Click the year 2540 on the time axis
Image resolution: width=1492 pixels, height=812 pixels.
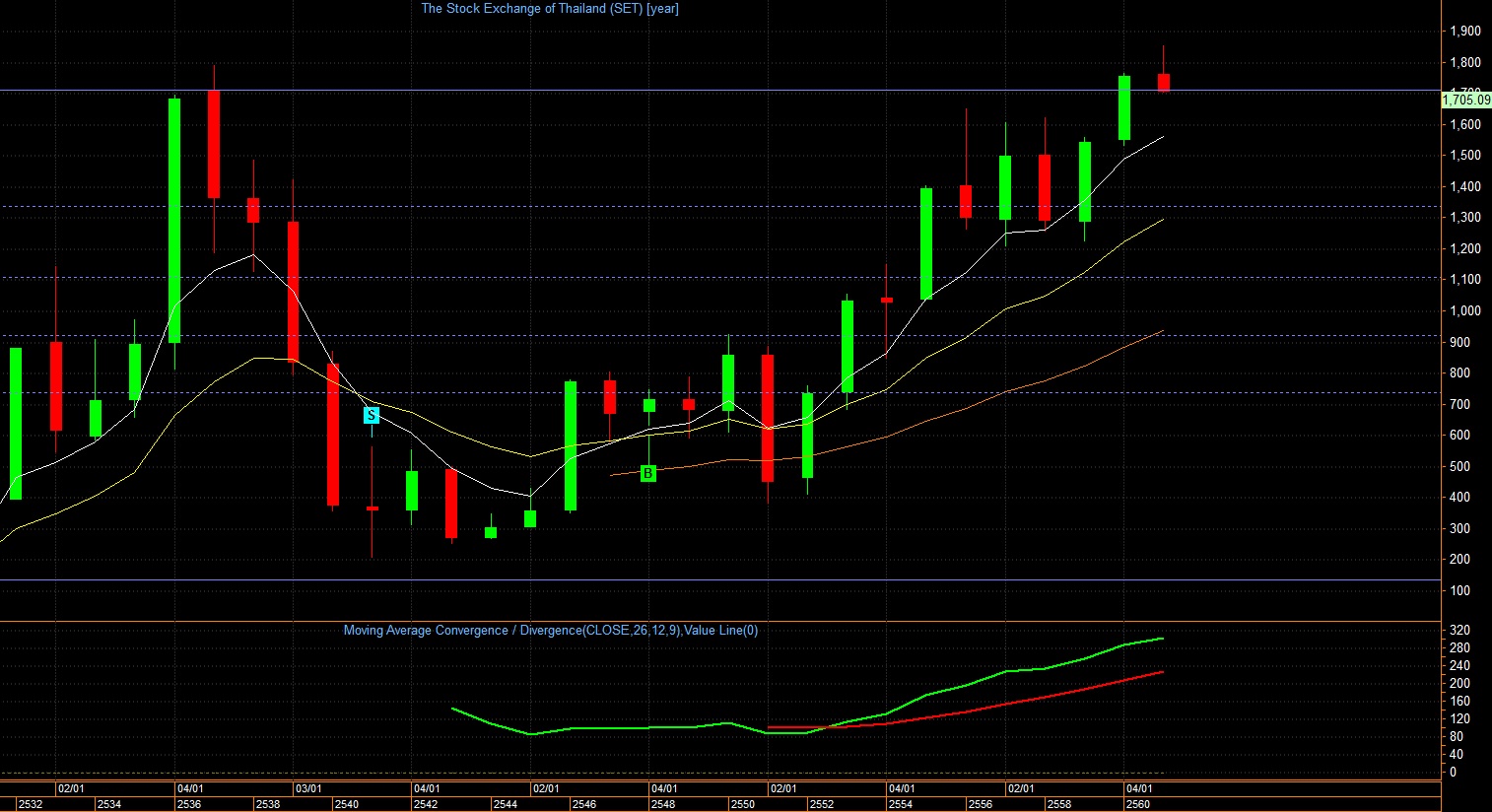(x=346, y=804)
